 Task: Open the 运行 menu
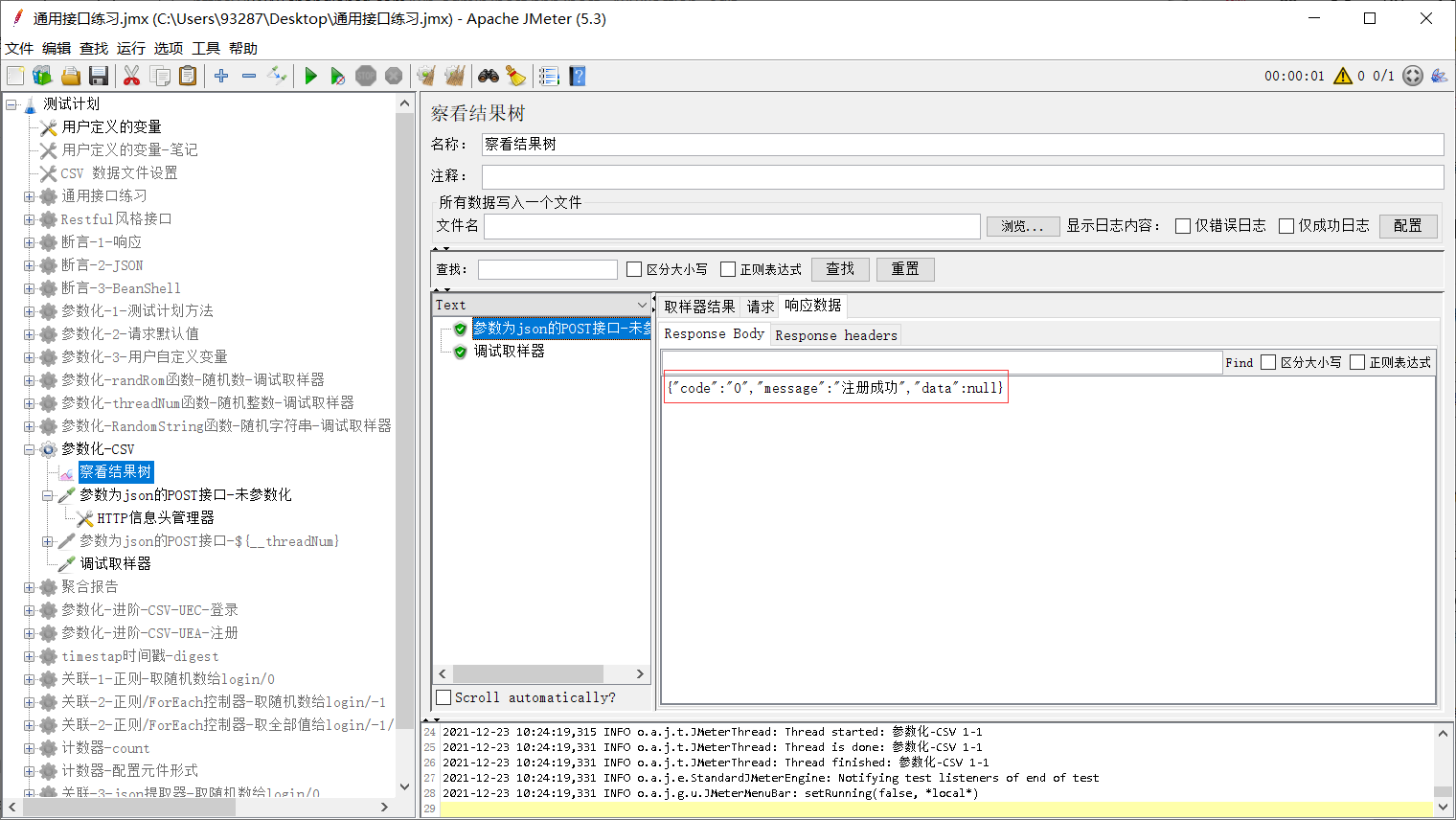(x=131, y=48)
